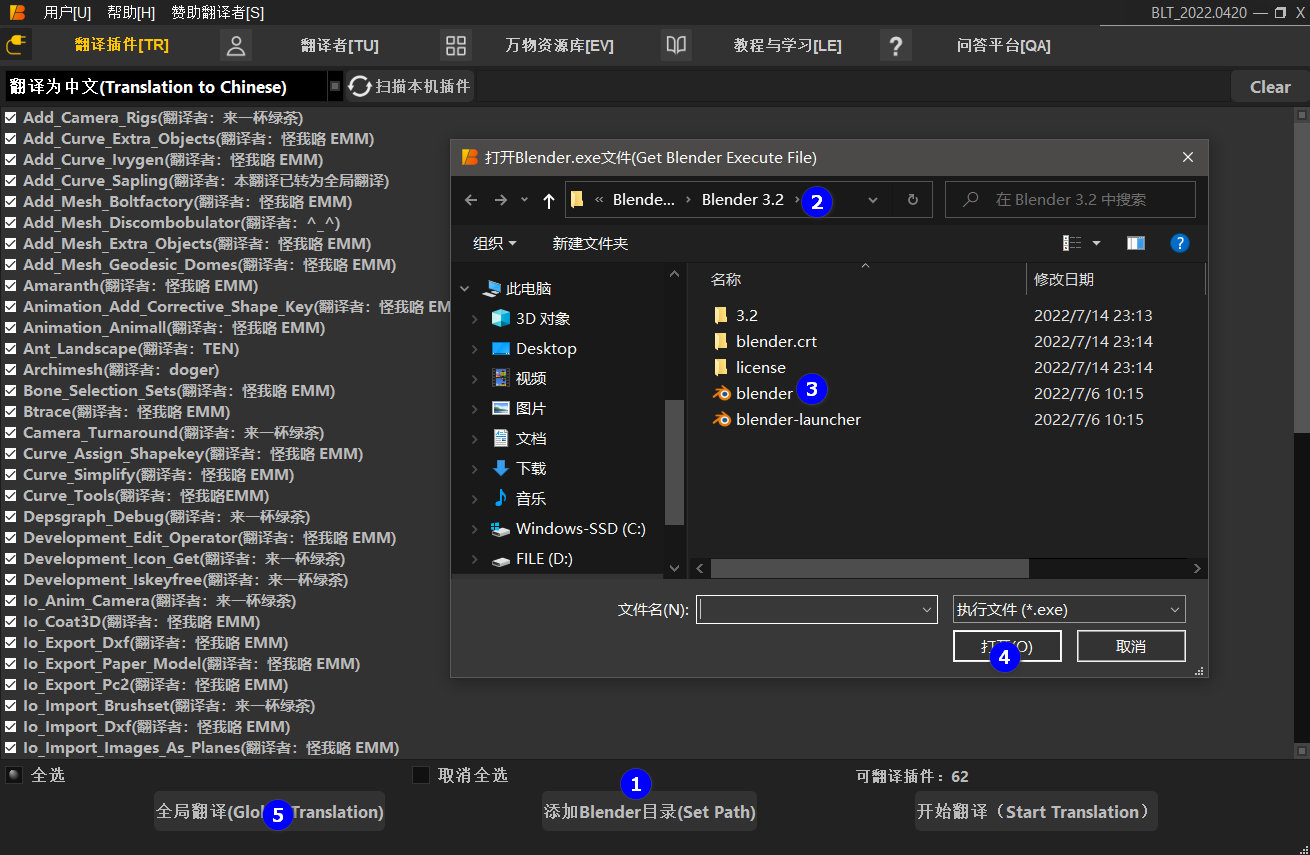Image resolution: width=1310 pixels, height=855 pixels.
Task: Expand the FILE (D:) tree node
Action: point(475,559)
